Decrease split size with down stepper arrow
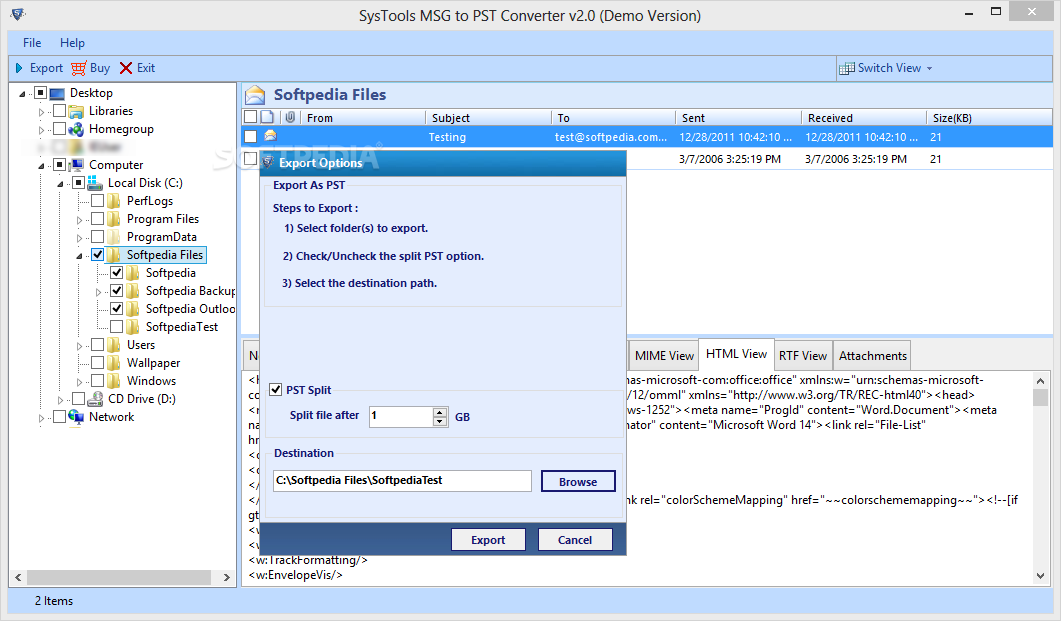The width and height of the screenshot is (1061, 621). tap(440, 421)
